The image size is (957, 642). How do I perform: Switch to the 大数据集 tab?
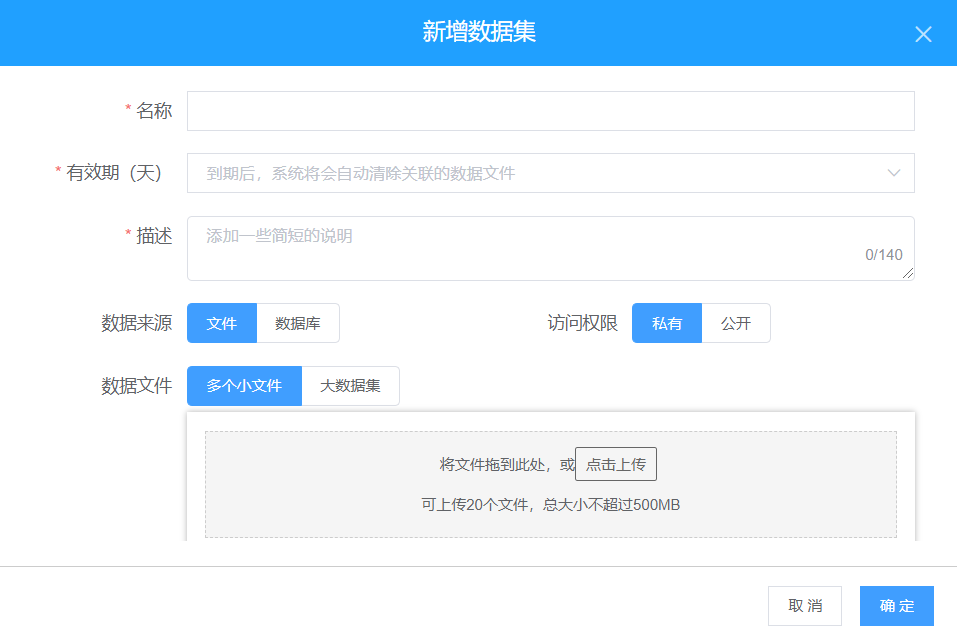(350, 386)
